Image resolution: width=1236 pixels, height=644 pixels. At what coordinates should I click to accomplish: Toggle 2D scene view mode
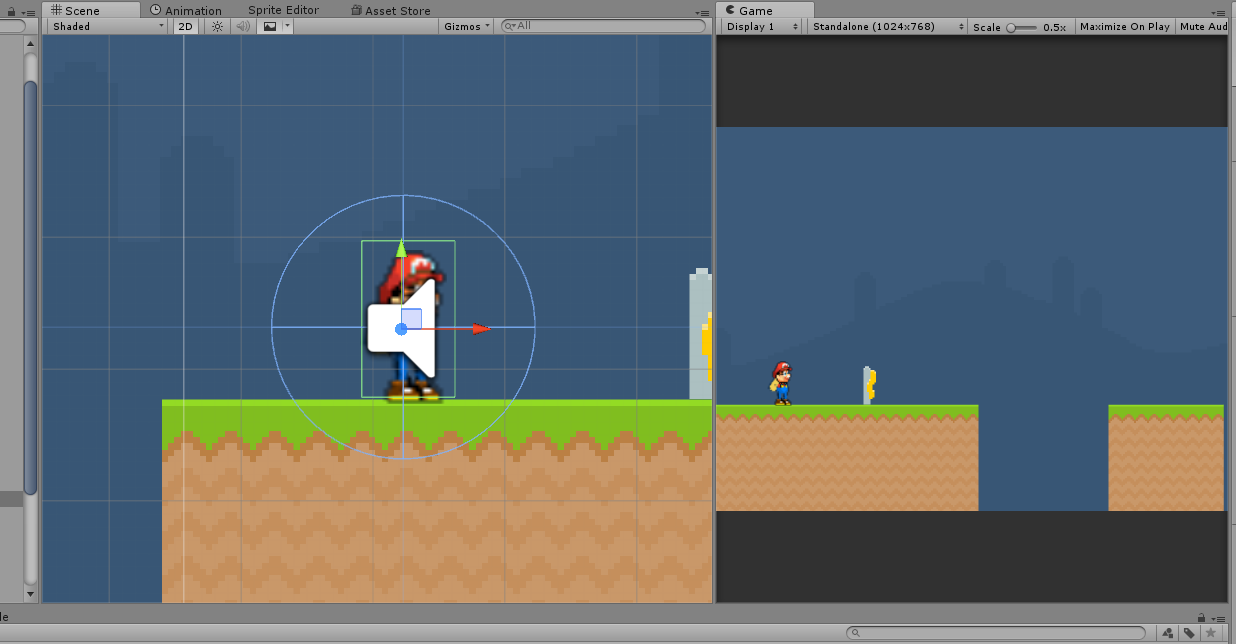click(186, 26)
